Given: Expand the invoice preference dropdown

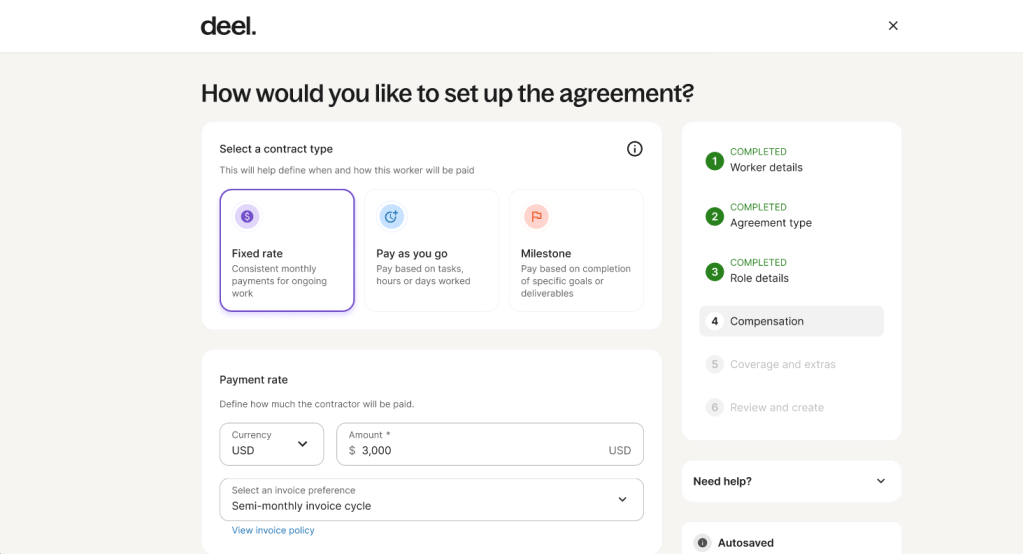Looking at the screenshot, I should 431,499.
